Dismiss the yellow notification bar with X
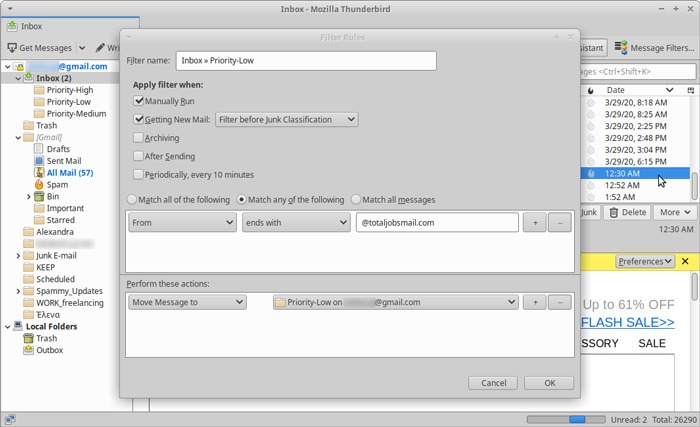Viewport: 700px width, 427px height. [685, 261]
